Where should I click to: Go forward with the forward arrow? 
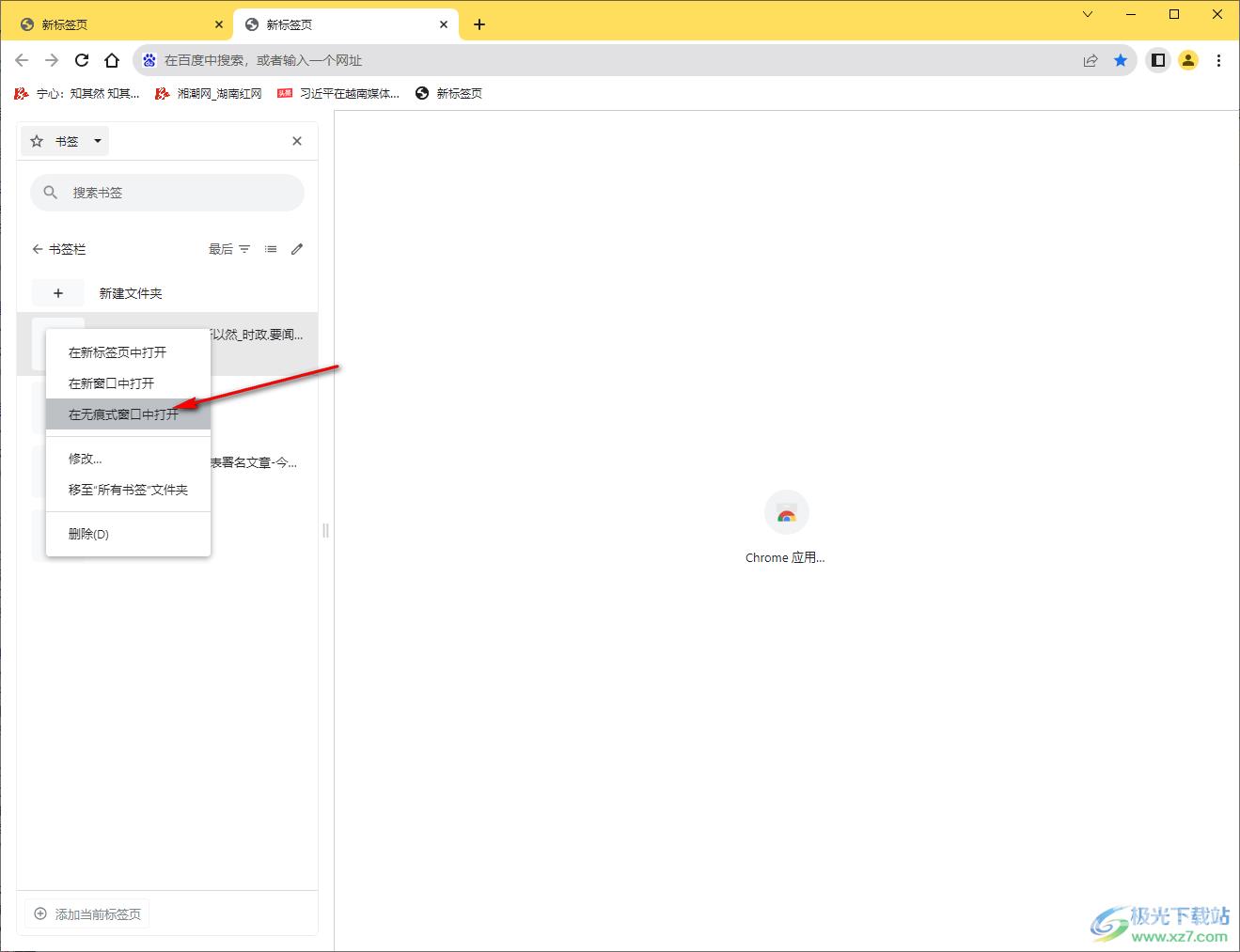point(52,60)
